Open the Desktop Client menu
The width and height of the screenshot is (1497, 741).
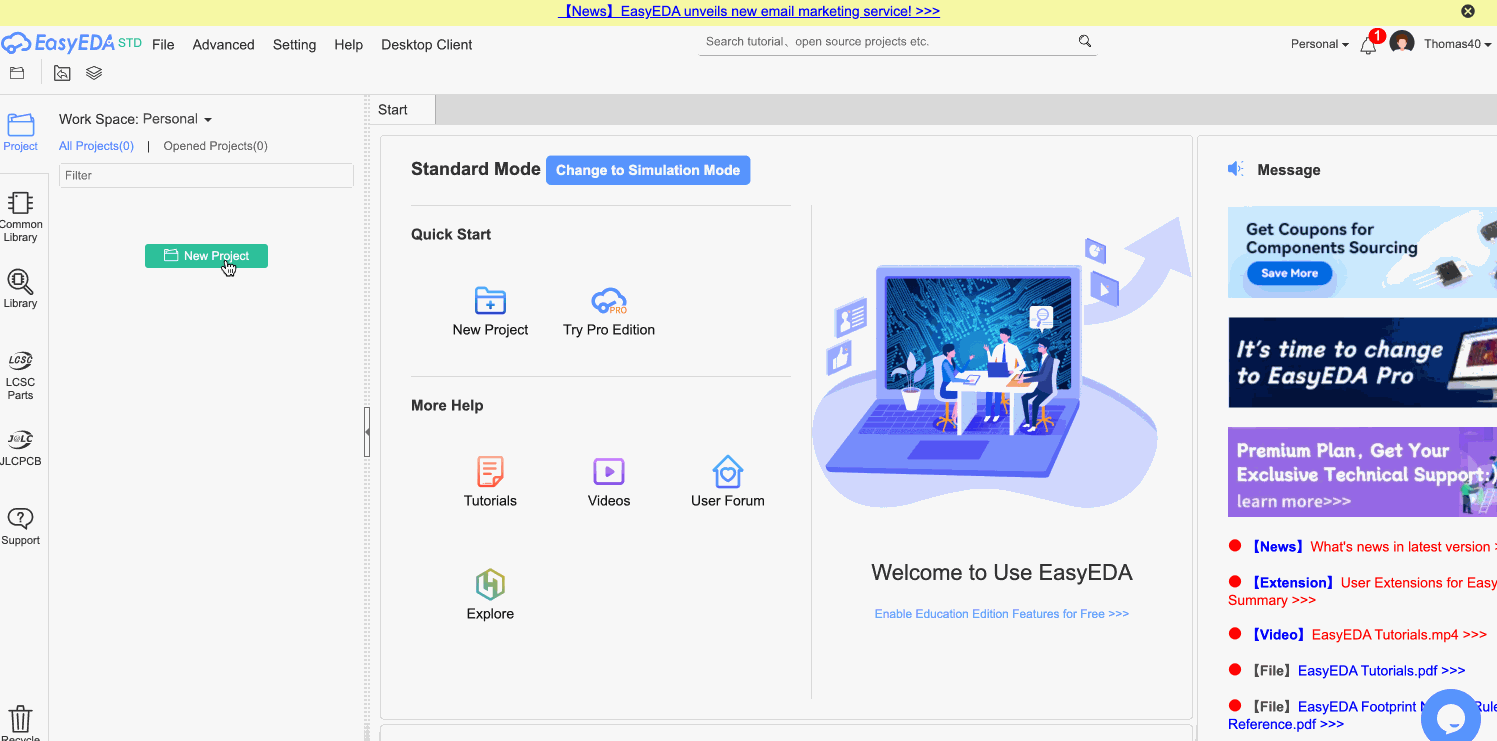pos(427,44)
